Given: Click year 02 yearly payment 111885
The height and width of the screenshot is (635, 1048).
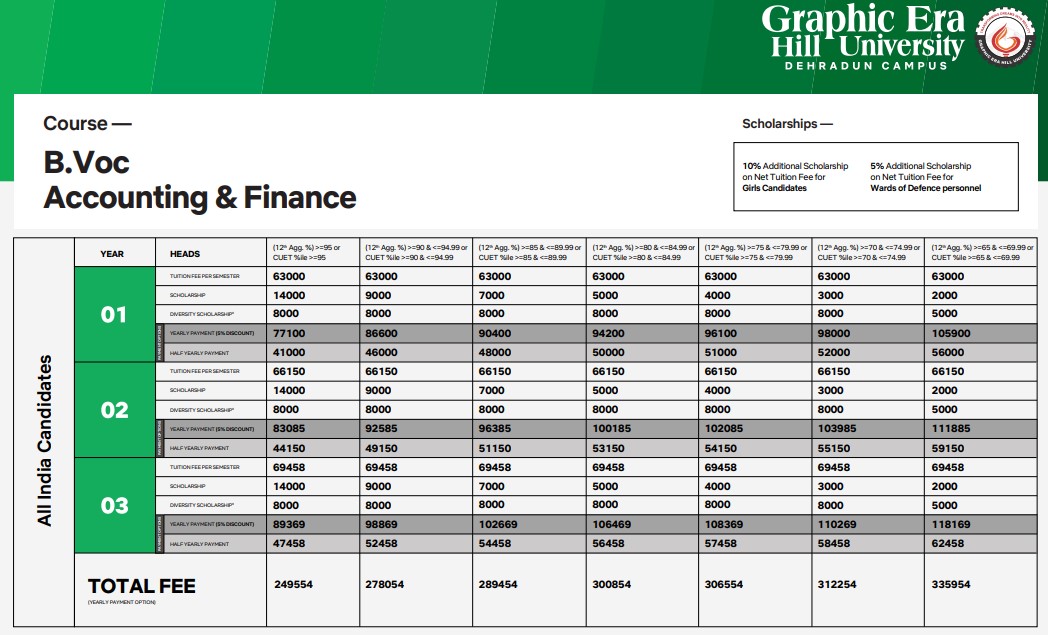Looking at the screenshot, I should coord(951,428).
